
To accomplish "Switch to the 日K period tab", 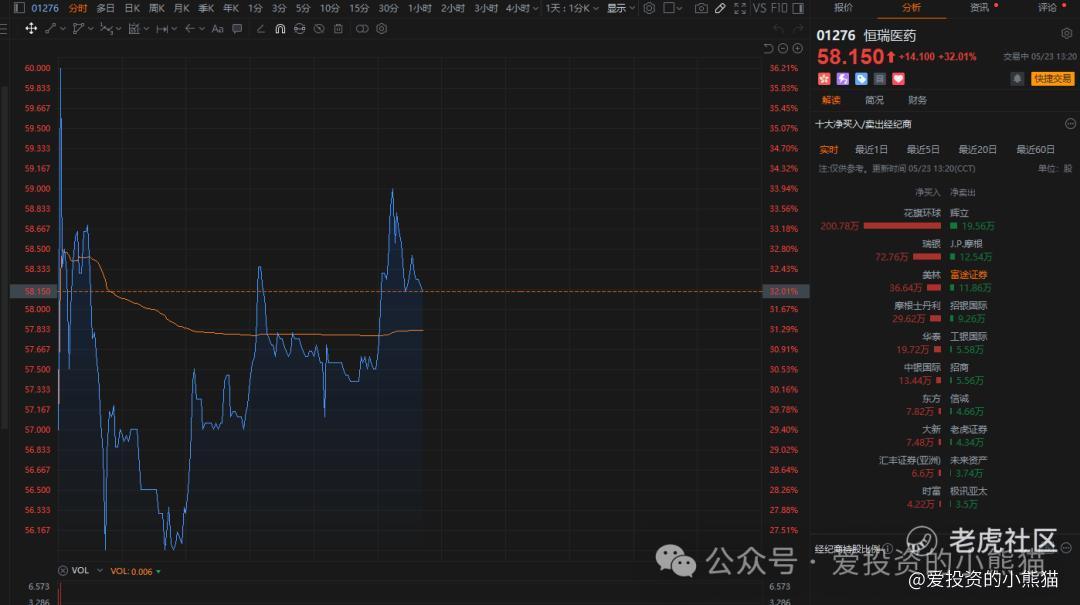I will pos(132,8).
